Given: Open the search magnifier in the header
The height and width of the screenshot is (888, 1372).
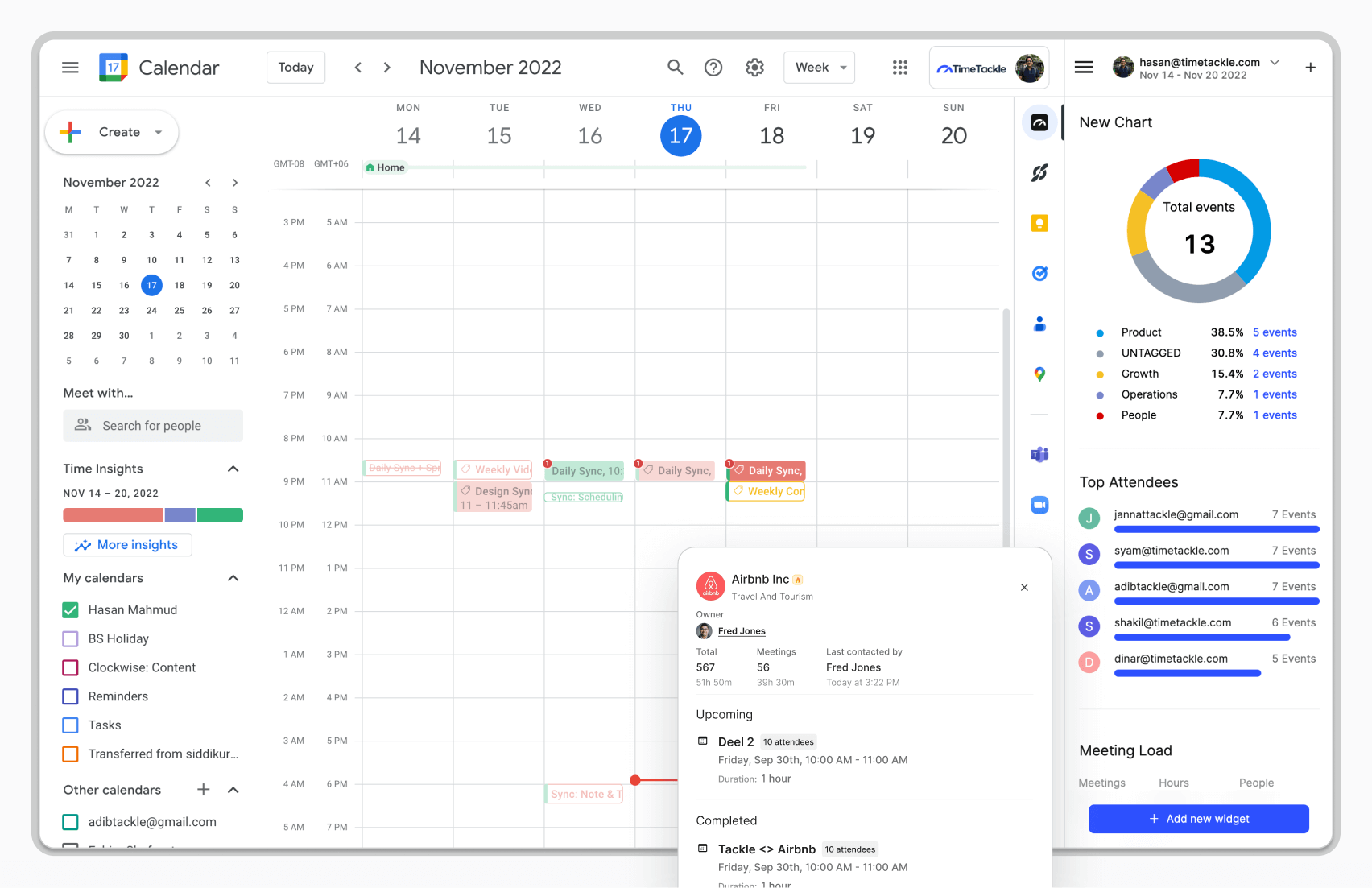Looking at the screenshot, I should tap(675, 68).
